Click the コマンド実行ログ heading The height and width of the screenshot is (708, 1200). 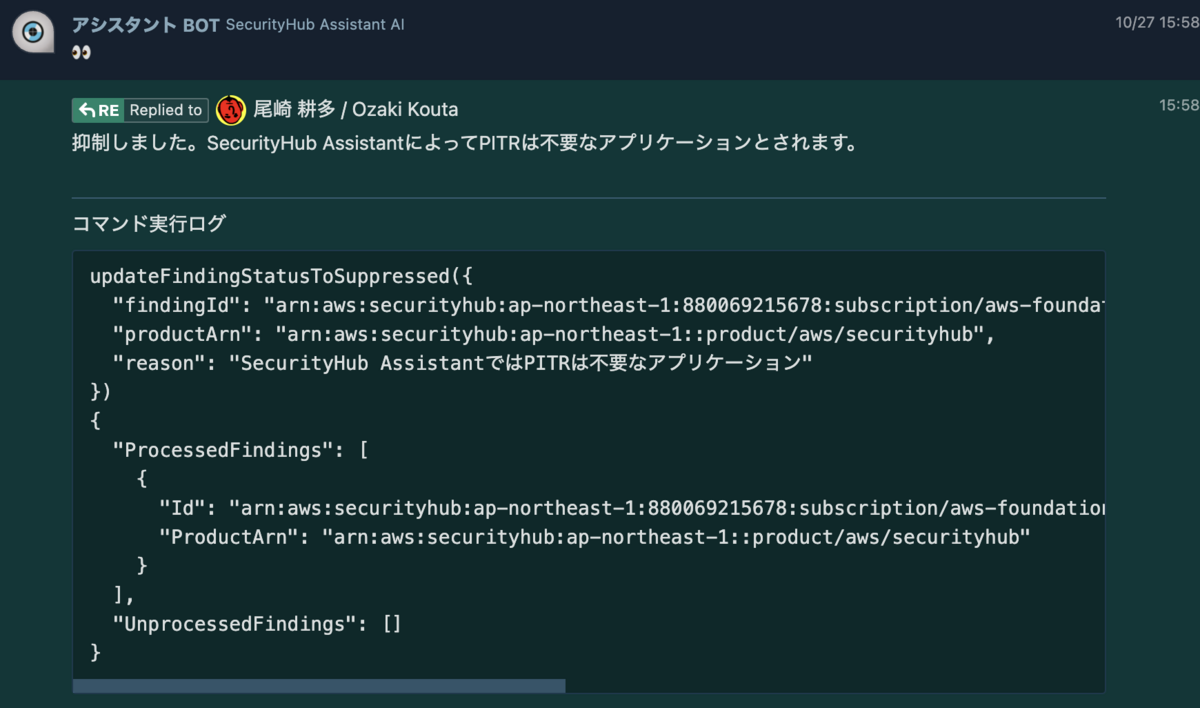pos(149,224)
